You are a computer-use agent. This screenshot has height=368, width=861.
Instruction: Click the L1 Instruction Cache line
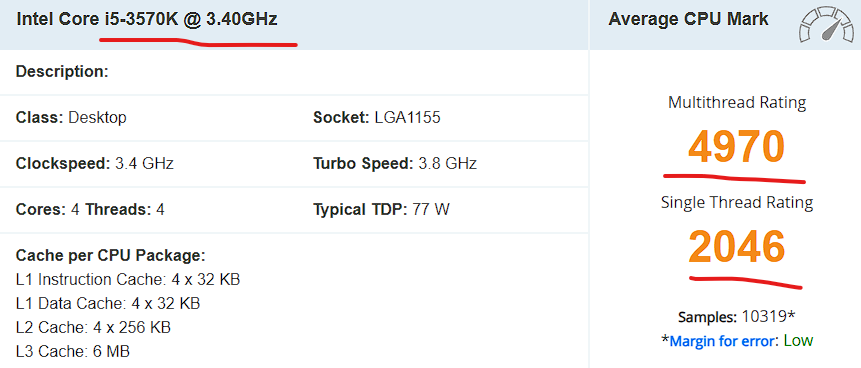(x=128, y=280)
